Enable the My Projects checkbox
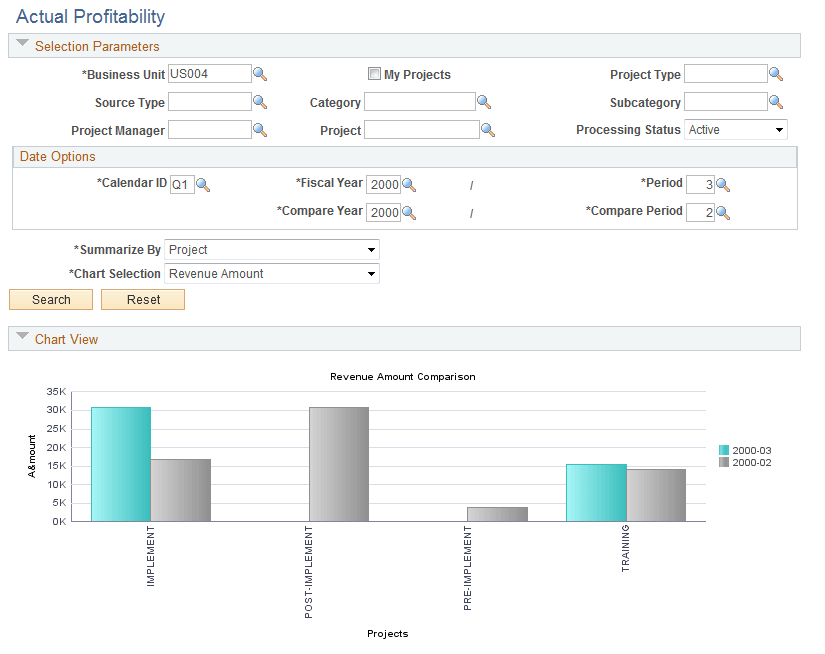The height and width of the screenshot is (654, 825). 374,73
